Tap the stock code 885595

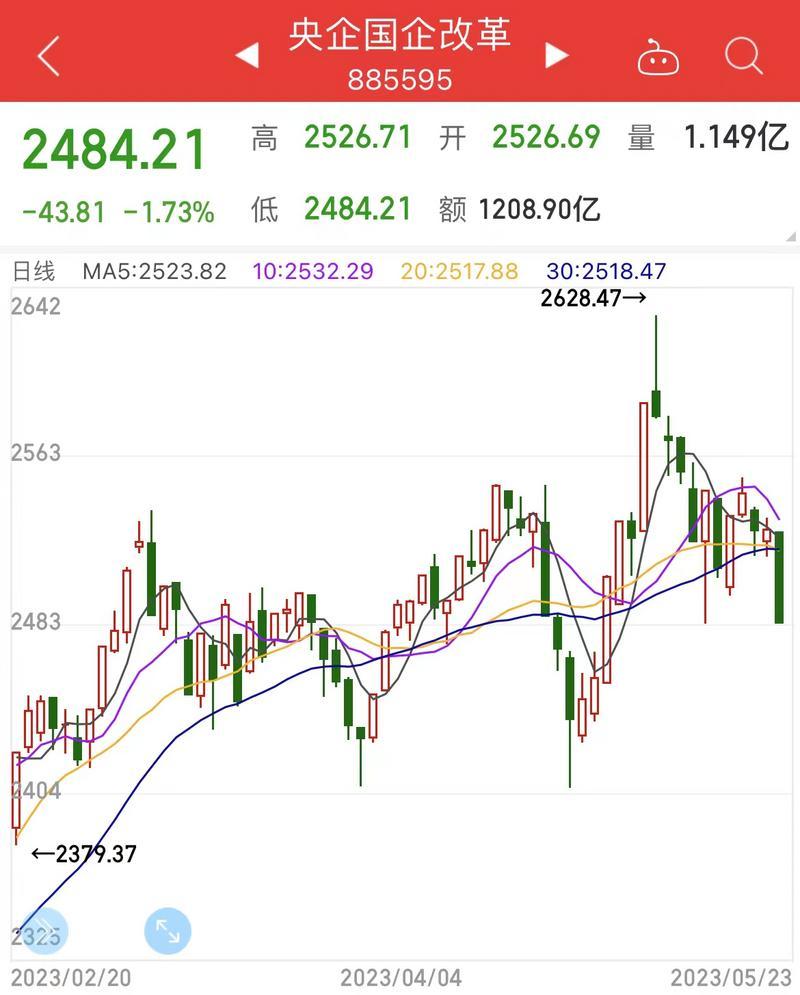(x=400, y=79)
